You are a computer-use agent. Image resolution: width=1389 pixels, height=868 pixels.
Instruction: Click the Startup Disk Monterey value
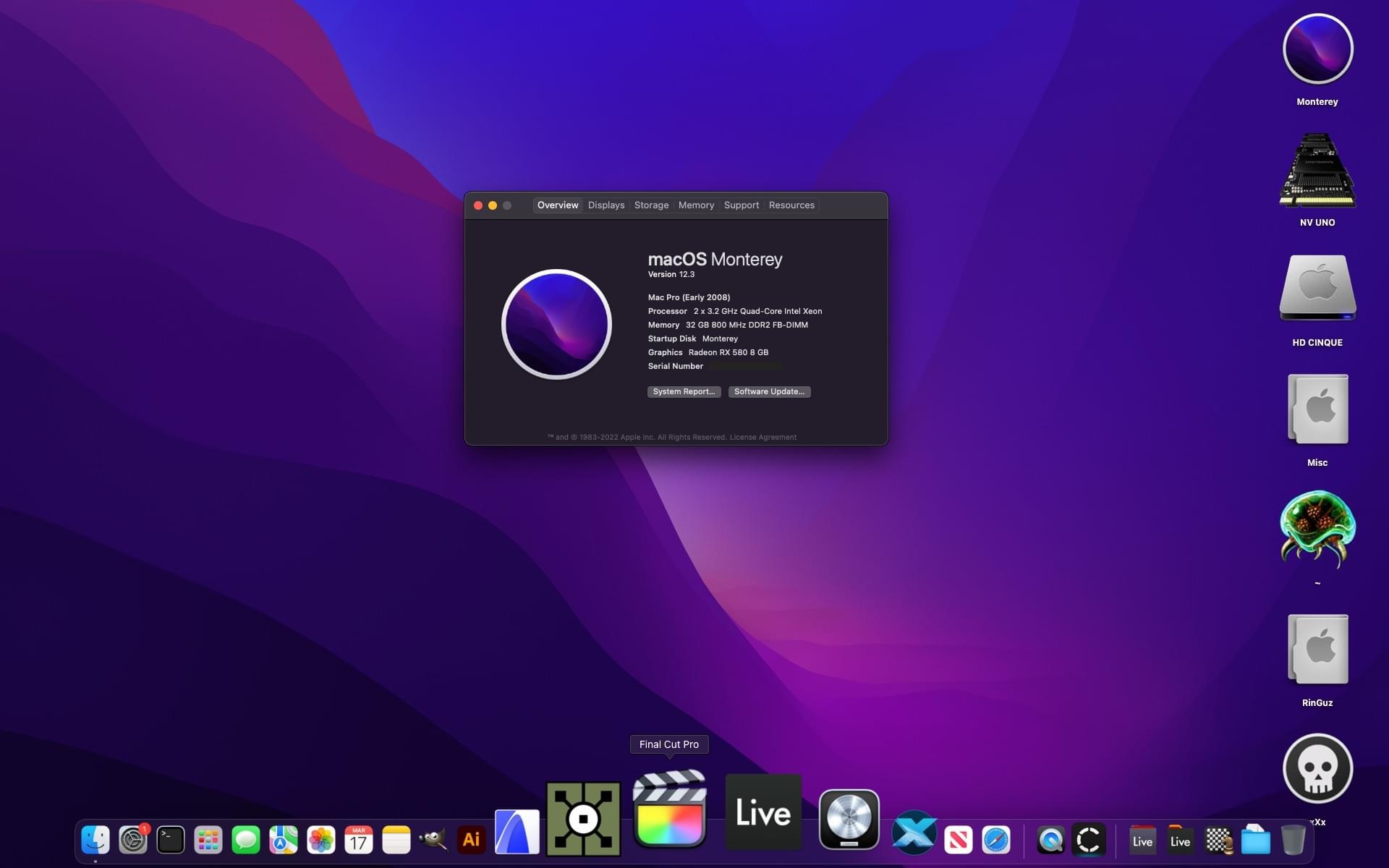pyautogui.click(x=720, y=339)
